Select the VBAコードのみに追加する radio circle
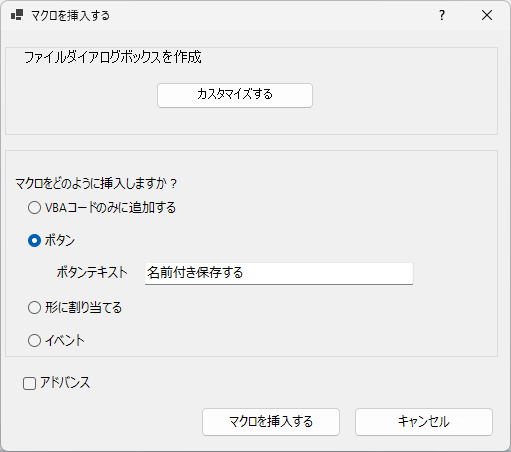This screenshot has height=452, width=511. pos(34,208)
